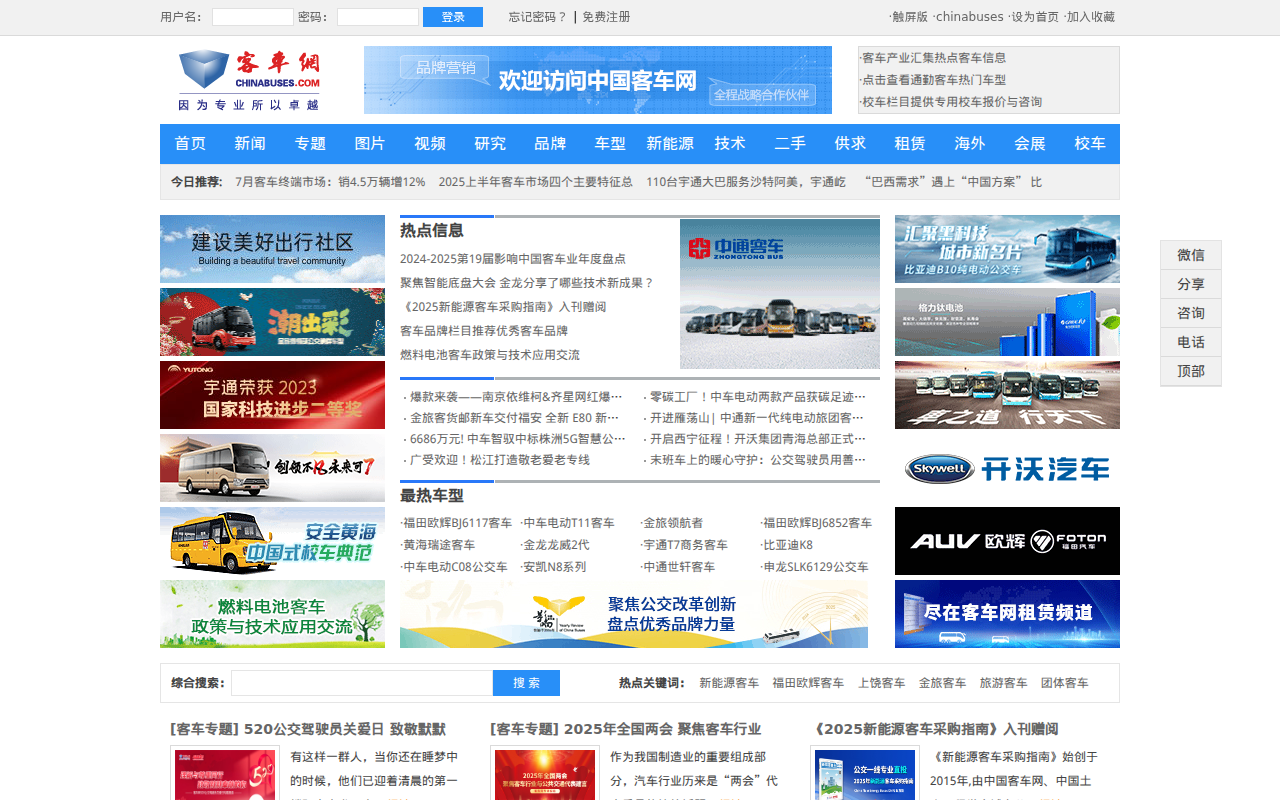This screenshot has height=800, width=1280.
Task: Open the 宇通T7商务客车 model link
Action: [x=685, y=545]
